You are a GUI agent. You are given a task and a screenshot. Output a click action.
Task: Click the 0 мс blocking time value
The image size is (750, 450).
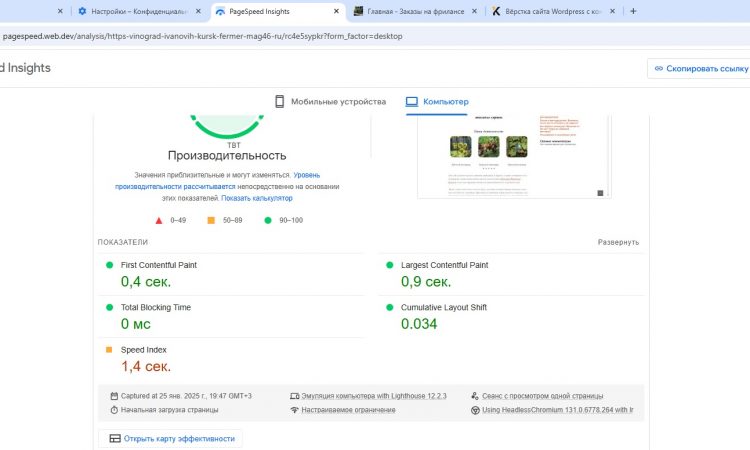click(135, 324)
